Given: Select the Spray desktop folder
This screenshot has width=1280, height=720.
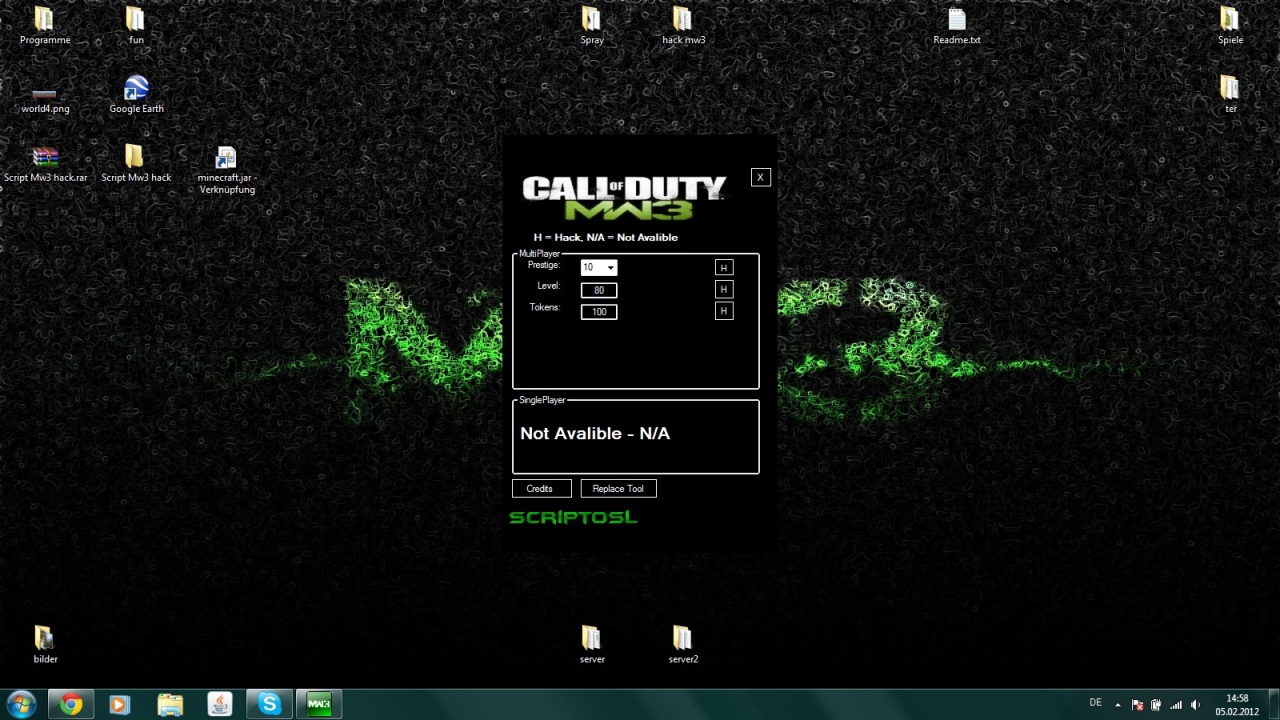Looking at the screenshot, I should [592, 26].
